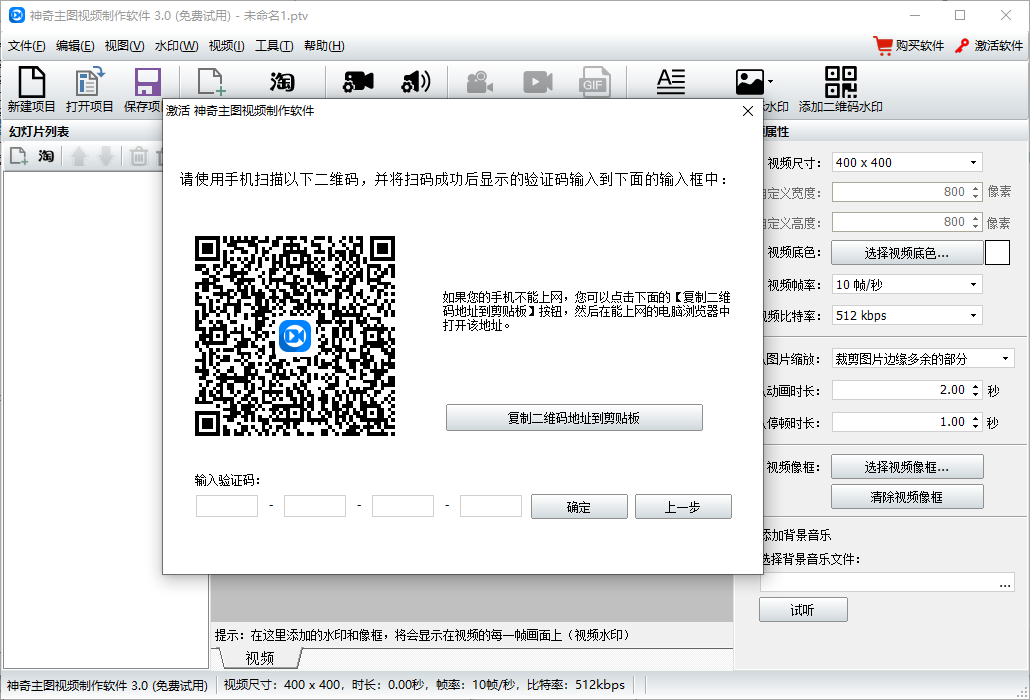Click the first verification code input box
Viewport: 1030px width, 700px height.
tap(227, 506)
